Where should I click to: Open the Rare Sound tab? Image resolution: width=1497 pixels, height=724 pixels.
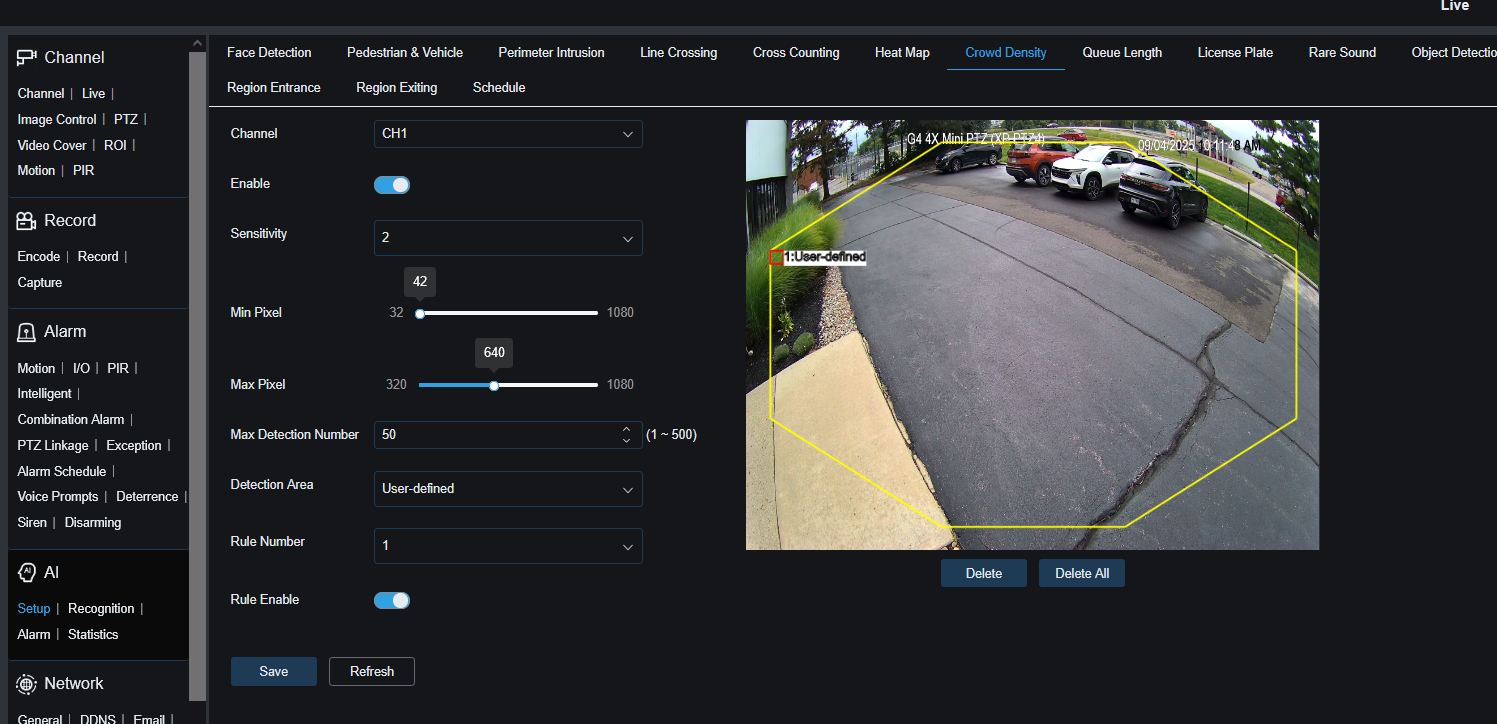(1342, 53)
